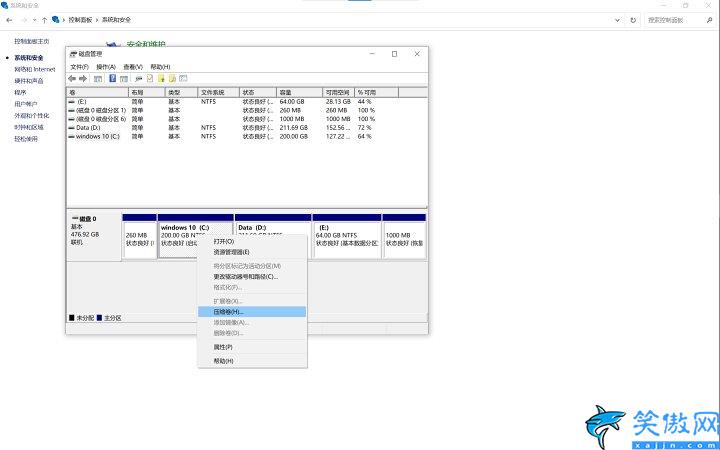720x450 pixels.
Task: Open 时钟和区域 in the left sidebar
Action: pyautogui.click(x=28, y=127)
